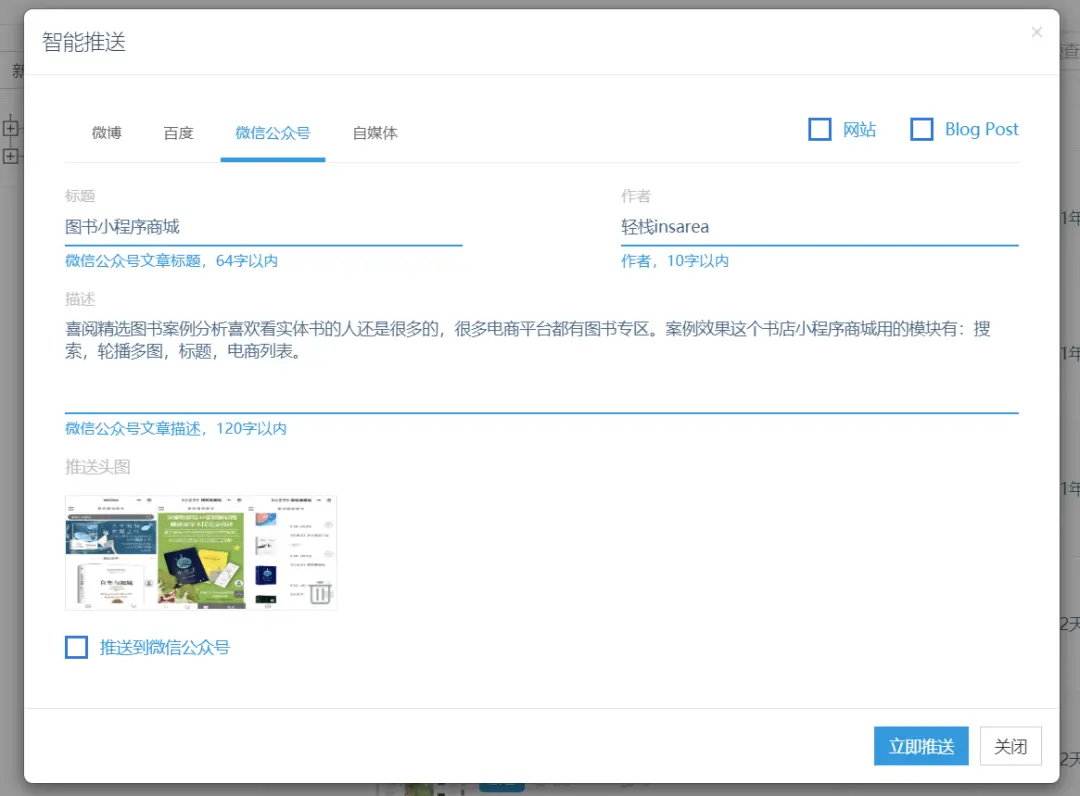Tick the Blog Post checkbox box
The height and width of the screenshot is (796, 1080).
[921, 130]
